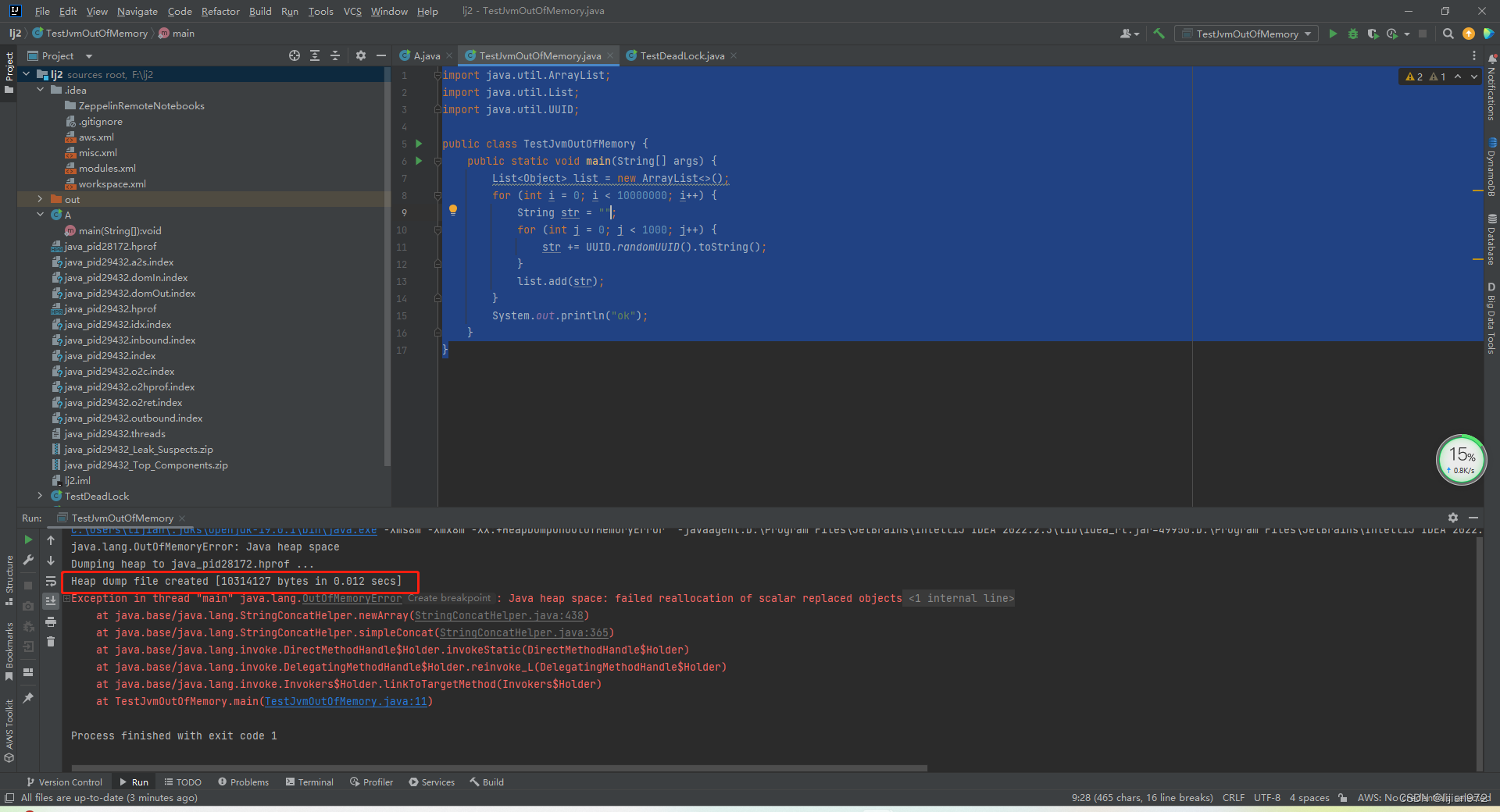Open Run panel settings gear
This screenshot has height=812, width=1500.
click(x=1452, y=518)
